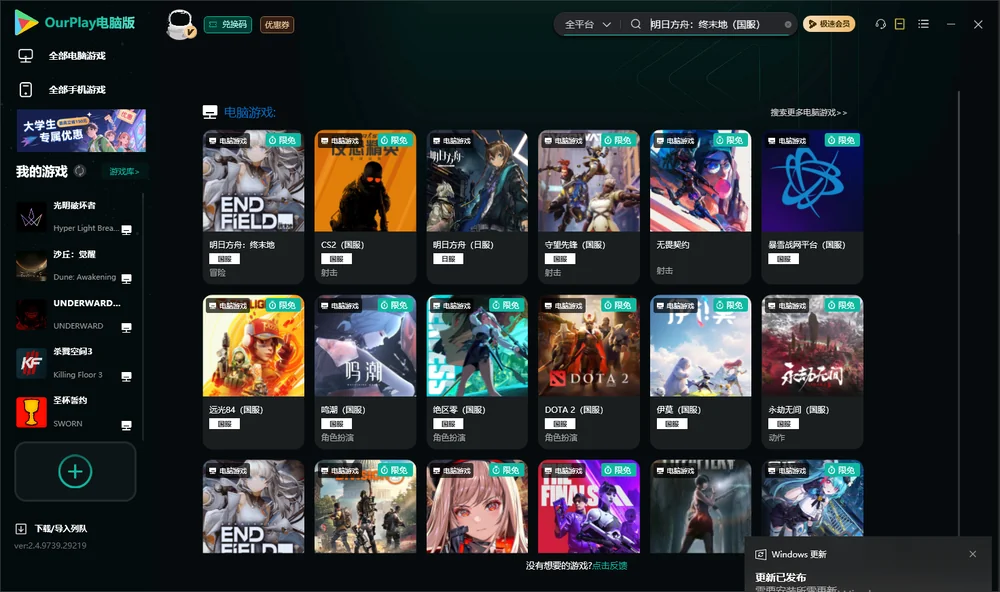
Task: Open THE FINALS game card
Action: 589,507
